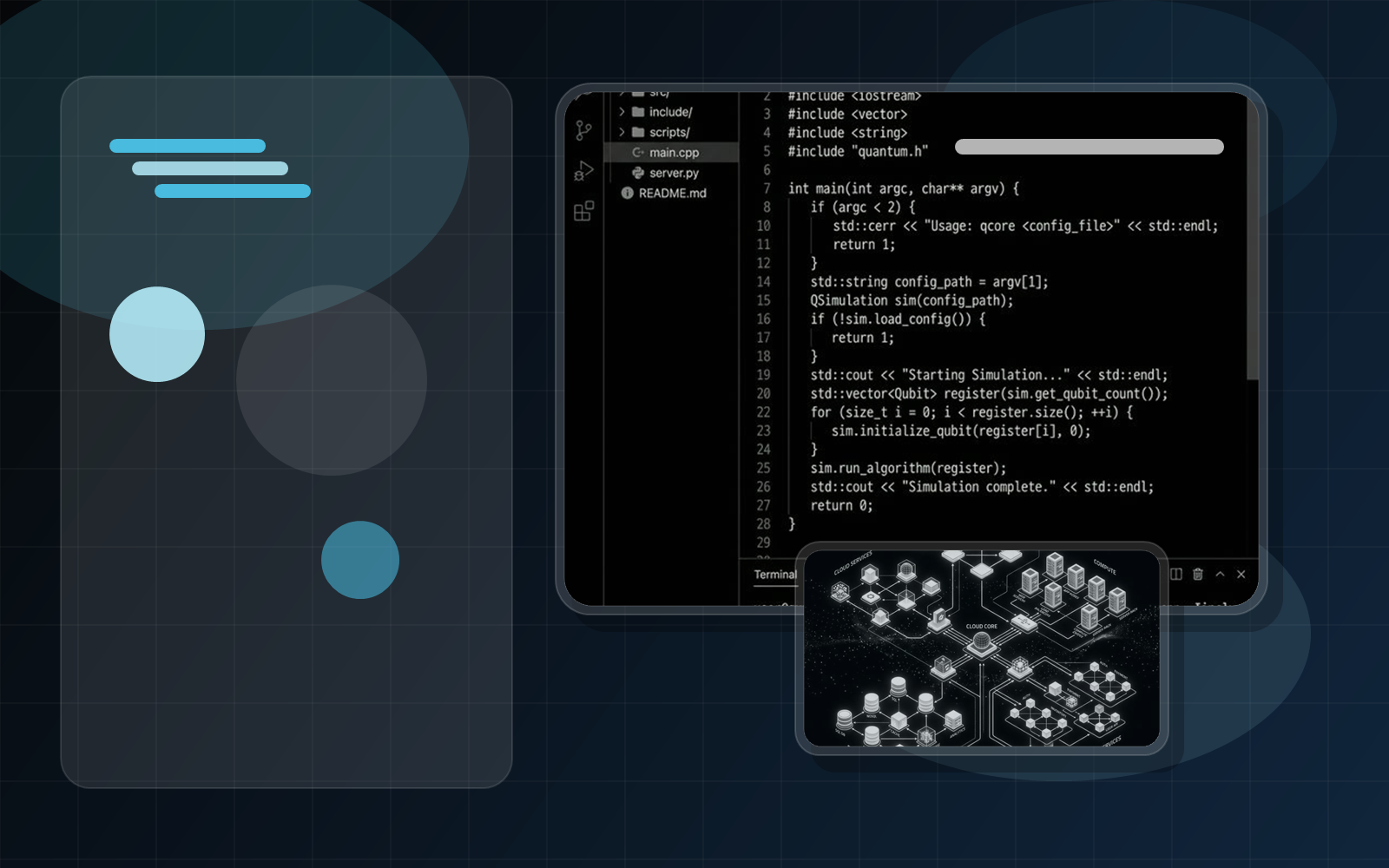Expand the include/ folder chevron
The height and width of the screenshot is (868, 1389).
622,112
